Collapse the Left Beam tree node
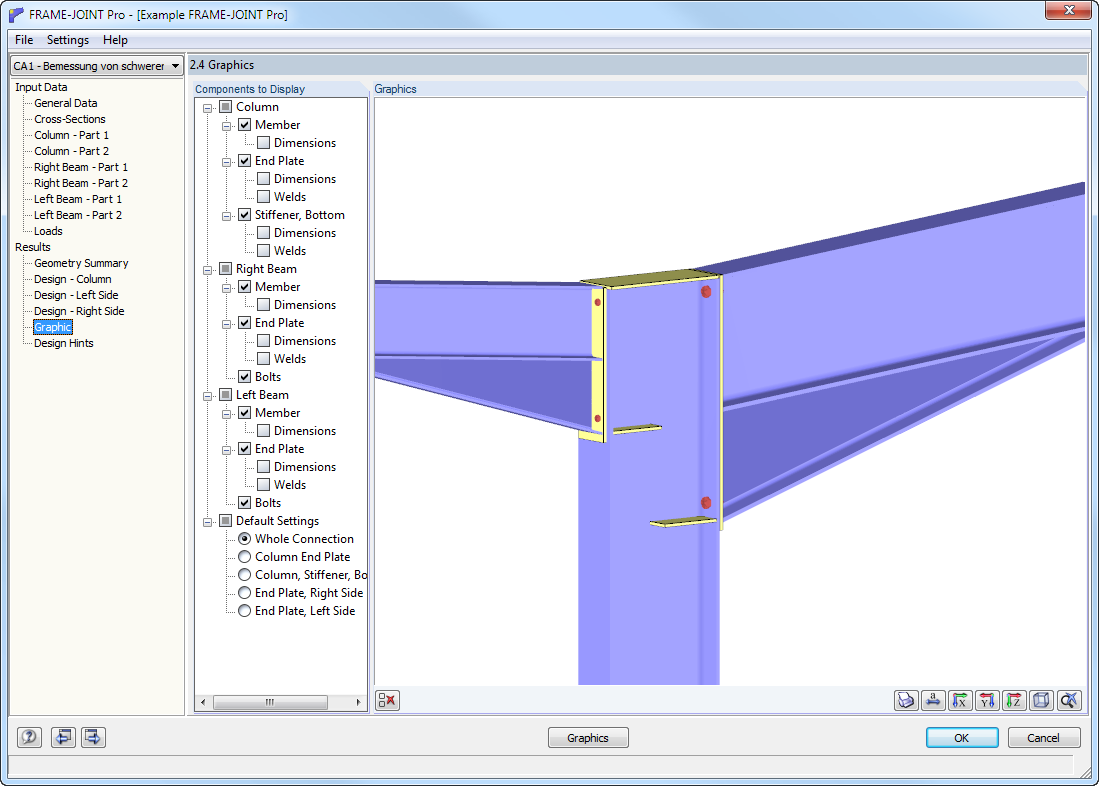This screenshot has height=786, width=1099. click(207, 396)
